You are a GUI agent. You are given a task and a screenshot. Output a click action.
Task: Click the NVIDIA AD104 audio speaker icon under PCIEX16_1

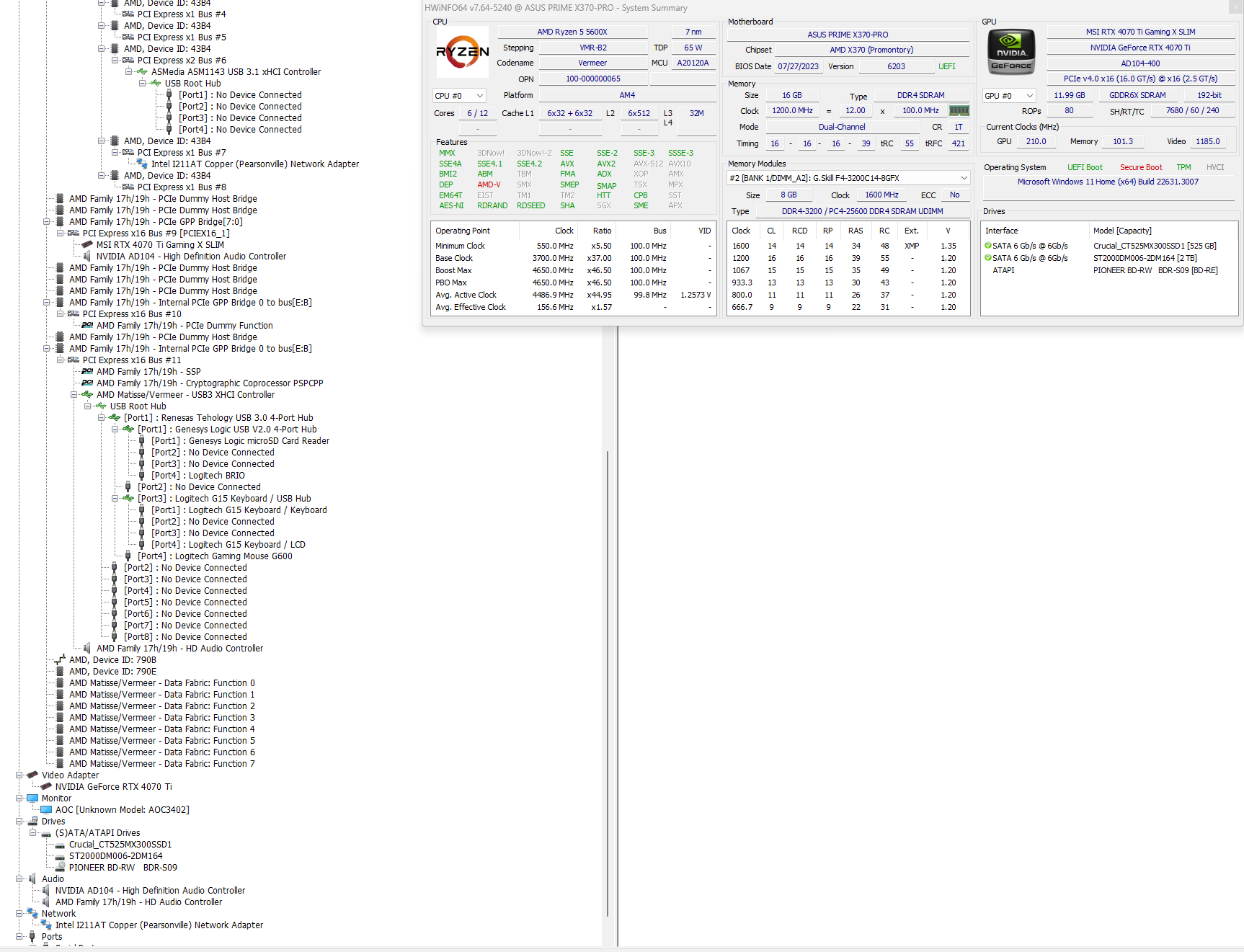click(87, 257)
